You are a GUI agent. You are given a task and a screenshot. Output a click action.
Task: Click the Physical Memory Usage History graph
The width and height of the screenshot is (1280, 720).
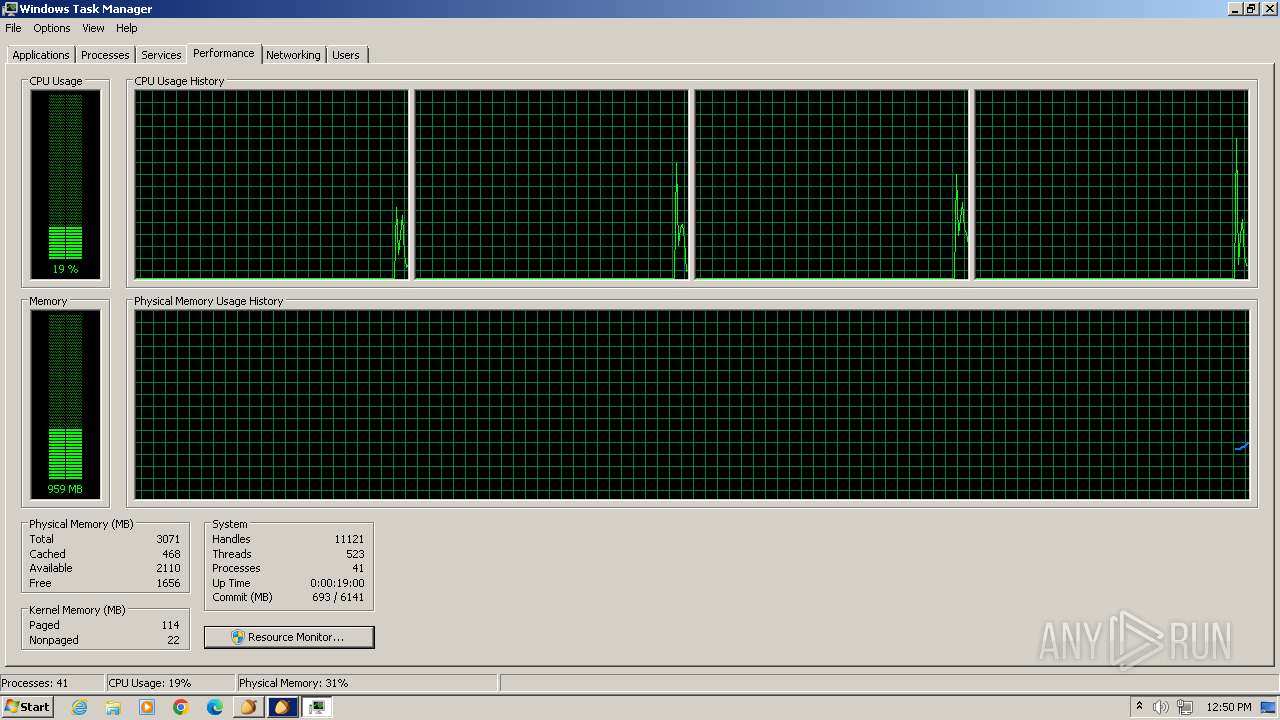pos(692,404)
